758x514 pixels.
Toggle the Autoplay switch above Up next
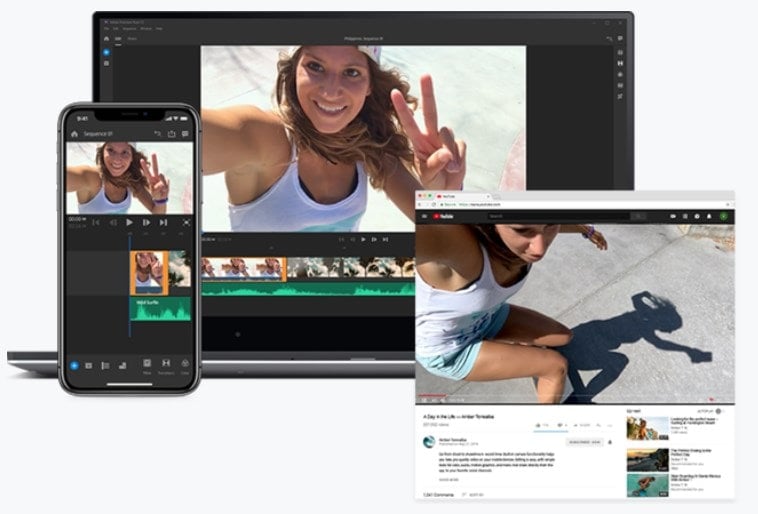point(718,411)
